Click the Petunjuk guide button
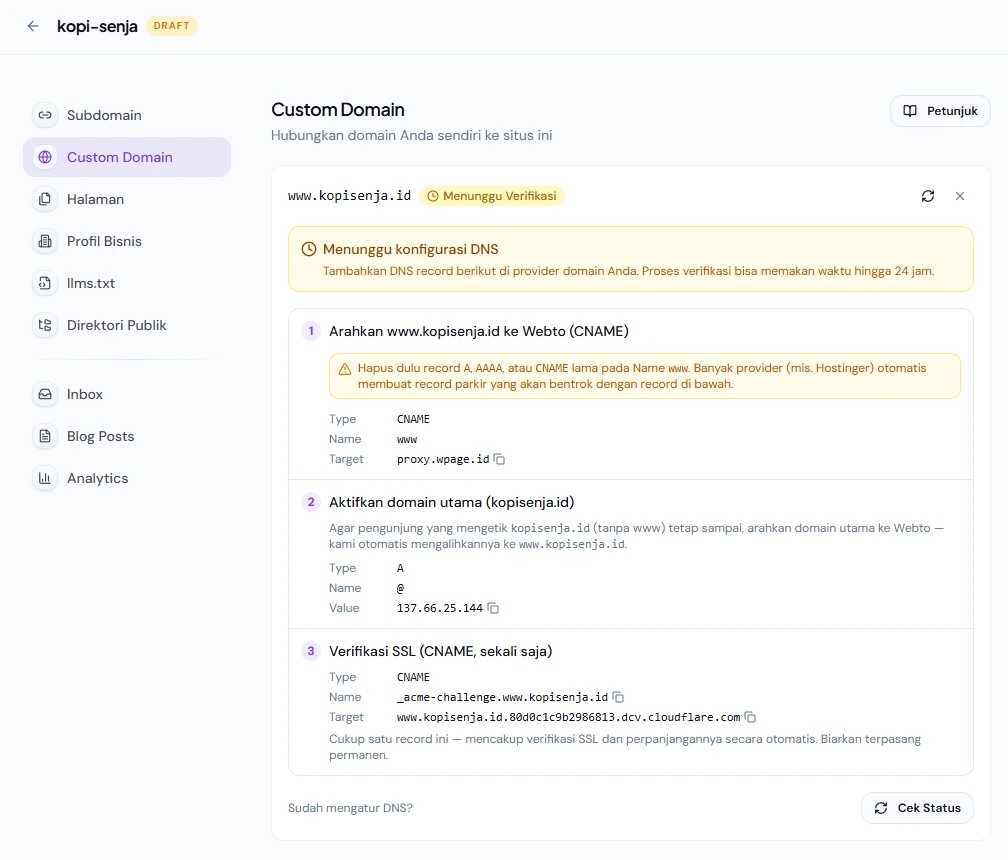1008x860 pixels. click(x=940, y=111)
